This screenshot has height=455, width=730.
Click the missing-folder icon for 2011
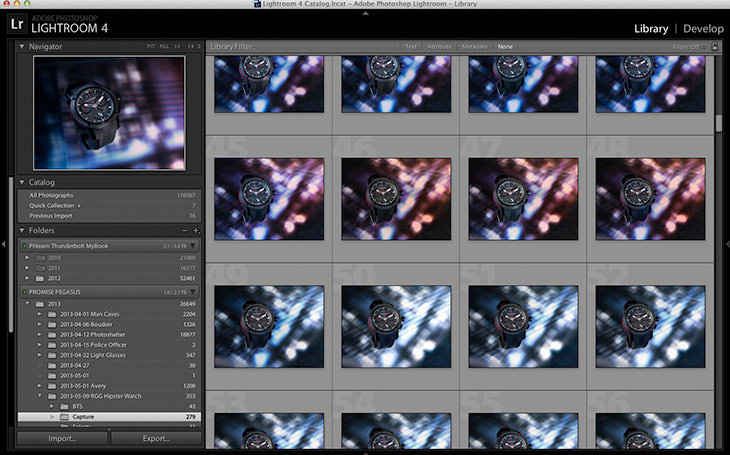point(41,268)
